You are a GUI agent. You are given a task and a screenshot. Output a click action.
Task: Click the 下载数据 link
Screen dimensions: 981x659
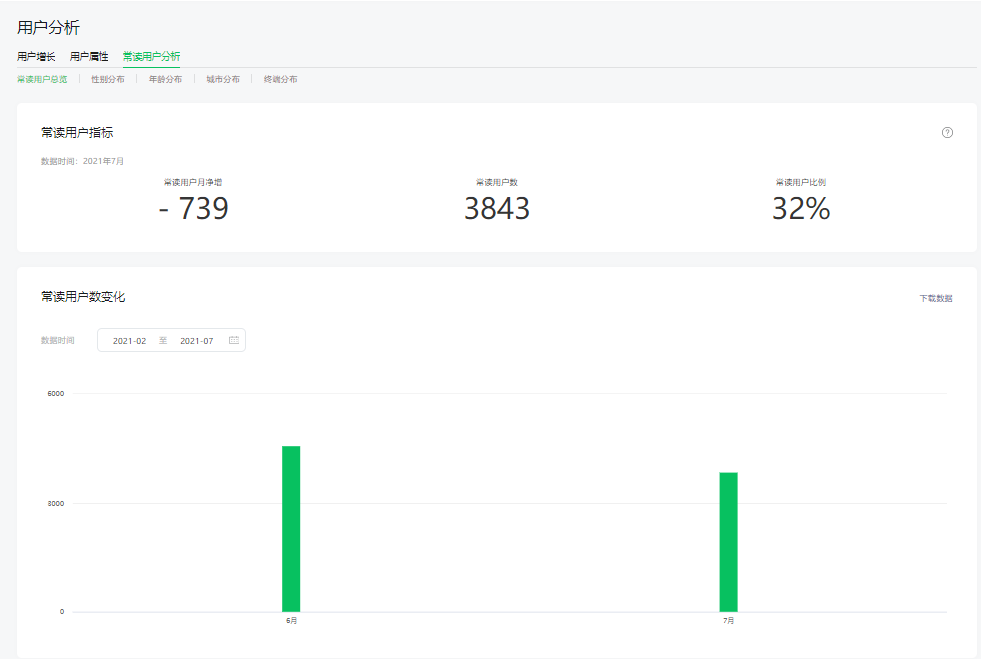pyautogui.click(x=936, y=298)
